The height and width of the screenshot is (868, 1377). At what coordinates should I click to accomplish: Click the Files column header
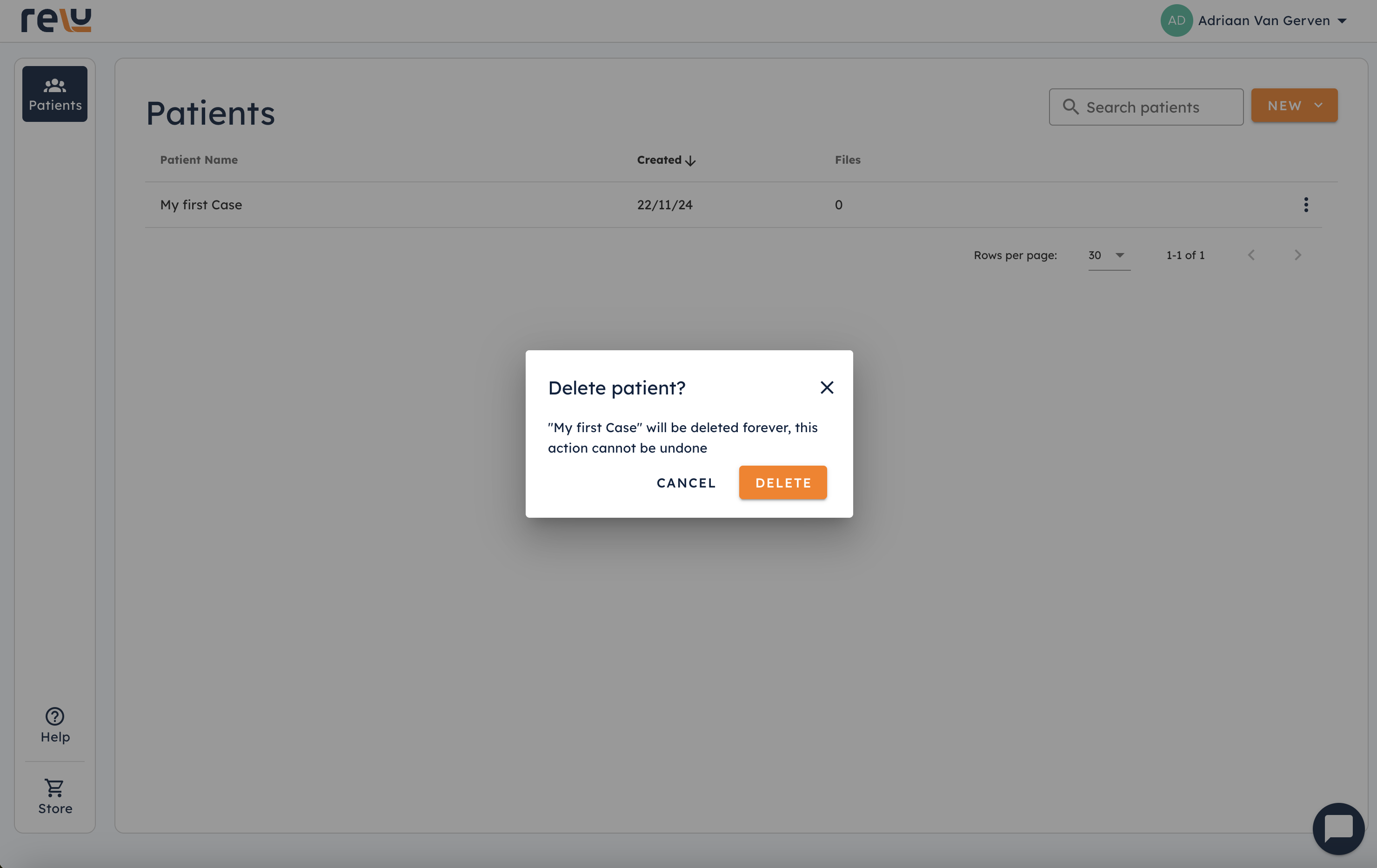847,160
